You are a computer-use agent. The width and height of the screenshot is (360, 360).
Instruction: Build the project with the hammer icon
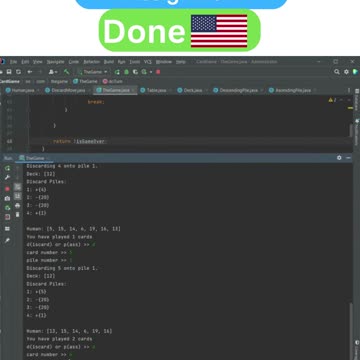point(67,72)
